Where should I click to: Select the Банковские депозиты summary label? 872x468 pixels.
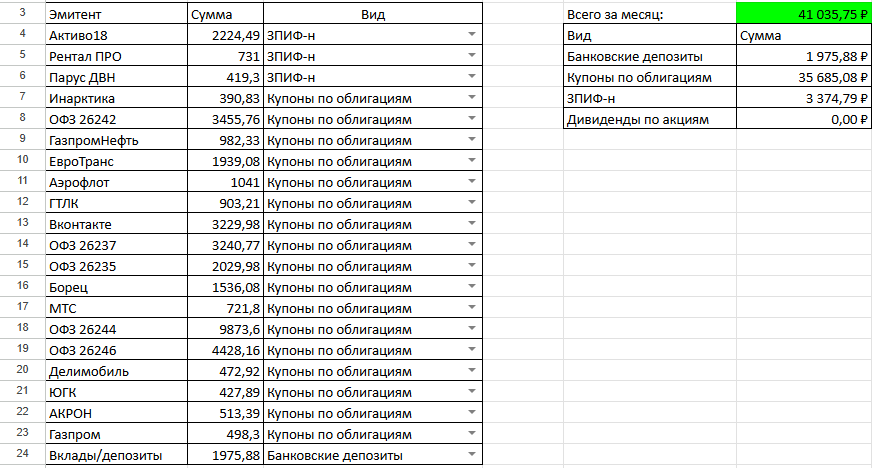(650, 56)
